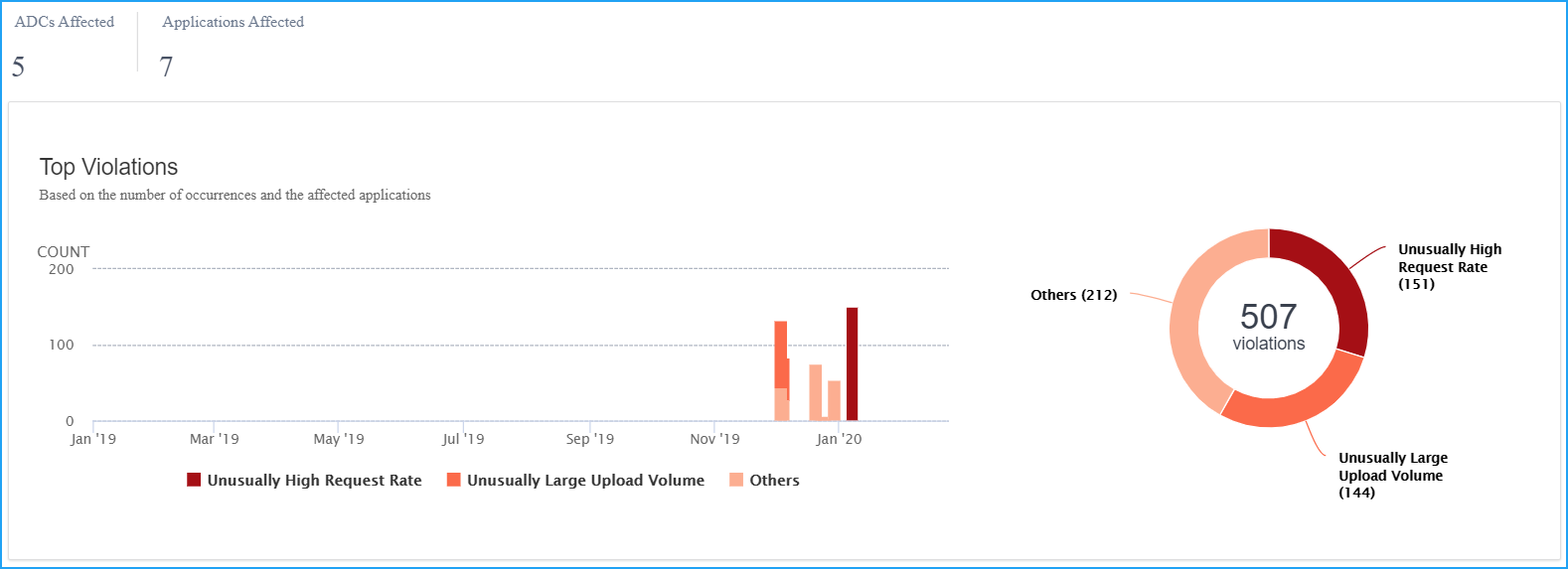Click the May '19 axis label

(x=339, y=439)
